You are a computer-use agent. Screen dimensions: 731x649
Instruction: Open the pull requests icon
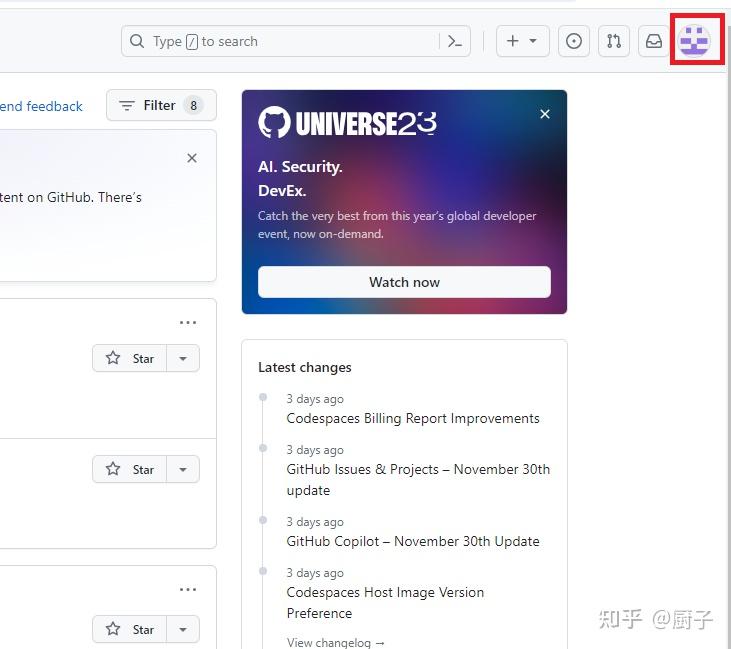pos(614,41)
